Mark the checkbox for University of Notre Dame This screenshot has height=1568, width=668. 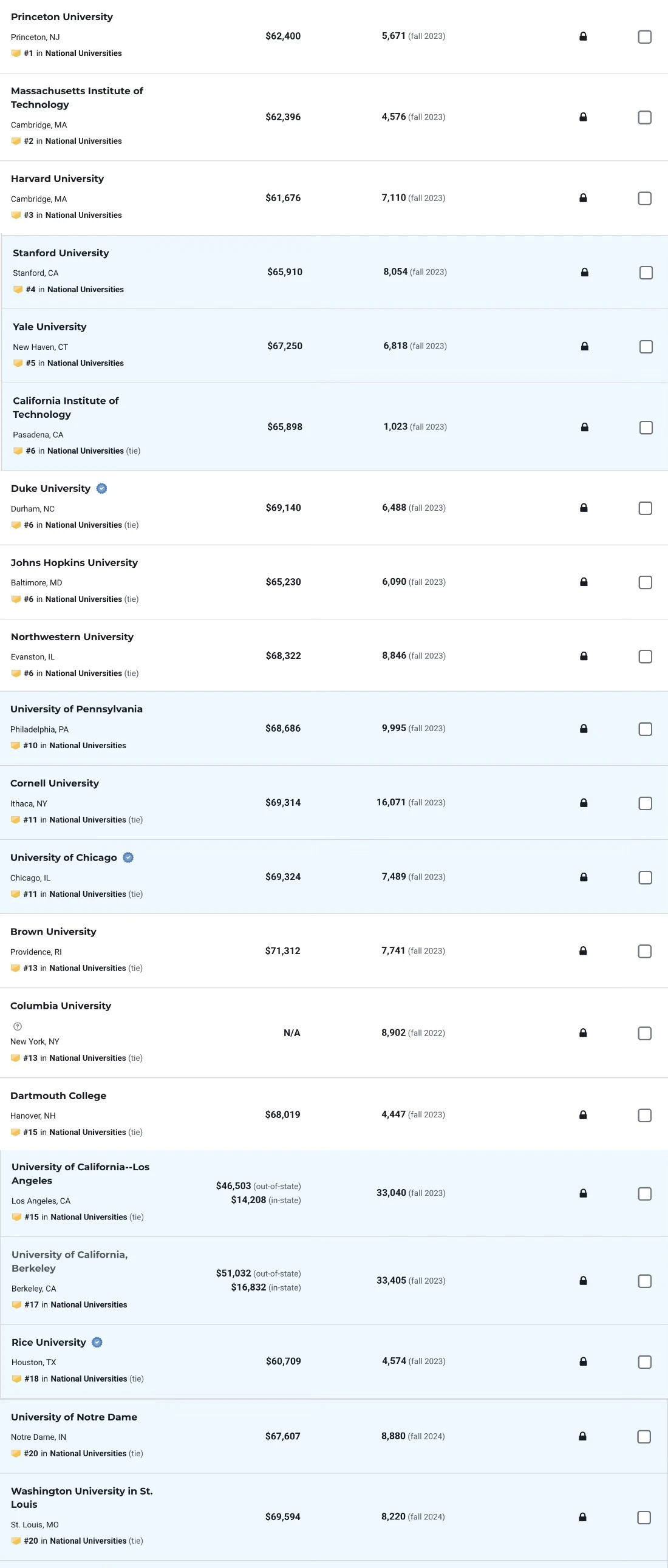coord(644,1436)
